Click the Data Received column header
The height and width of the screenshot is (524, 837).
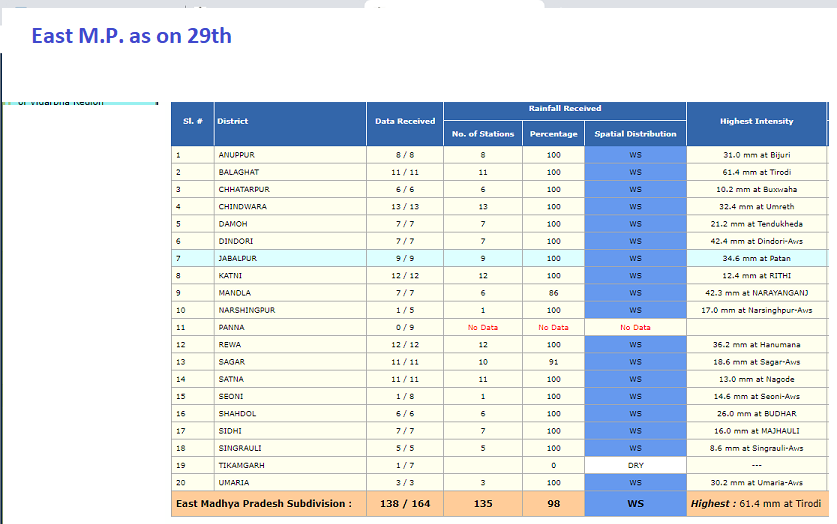(x=405, y=124)
